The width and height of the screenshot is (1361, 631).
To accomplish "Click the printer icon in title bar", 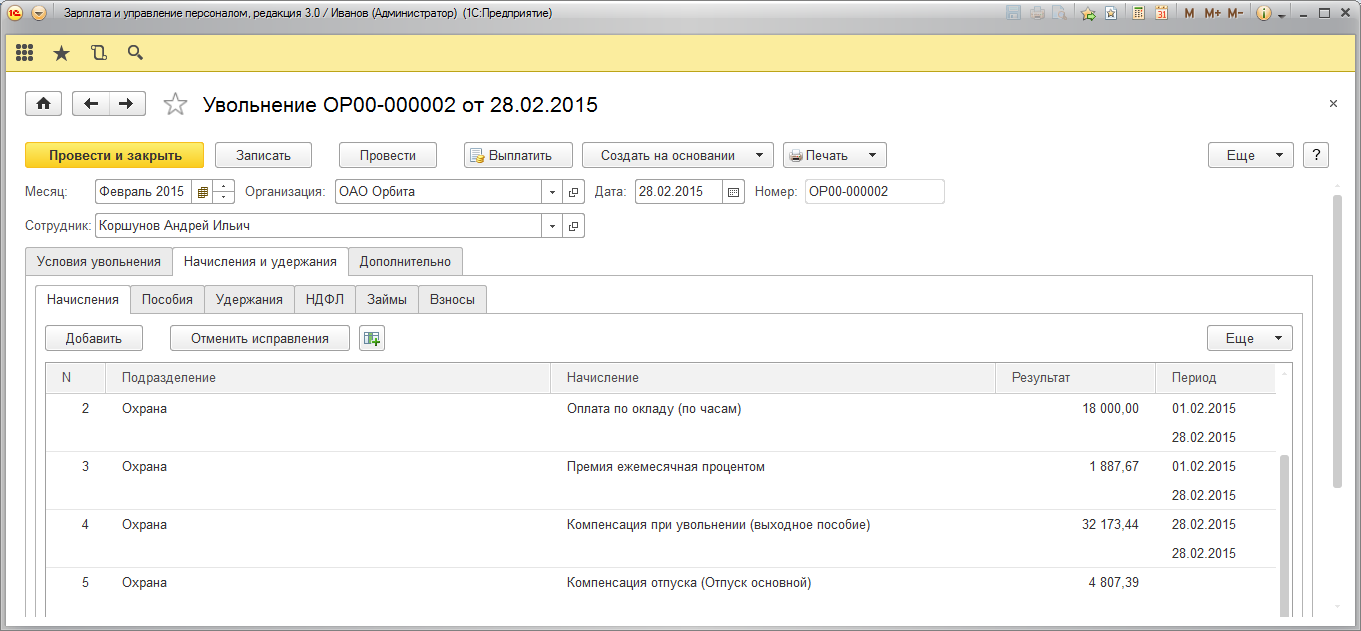I will (x=1037, y=14).
